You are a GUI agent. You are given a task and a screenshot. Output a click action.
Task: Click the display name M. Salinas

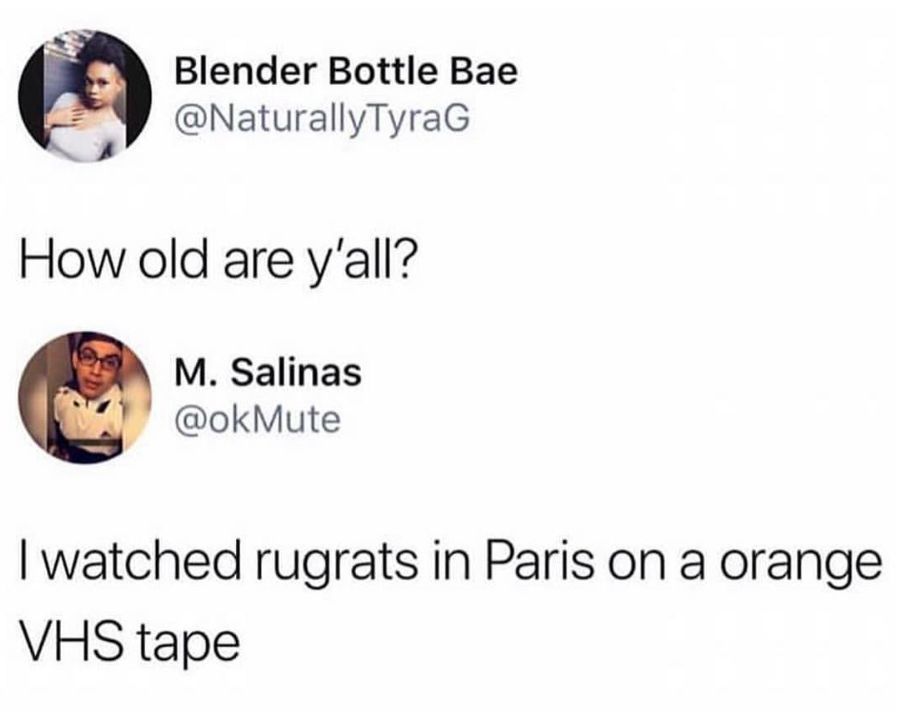click(x=268, y=373)
